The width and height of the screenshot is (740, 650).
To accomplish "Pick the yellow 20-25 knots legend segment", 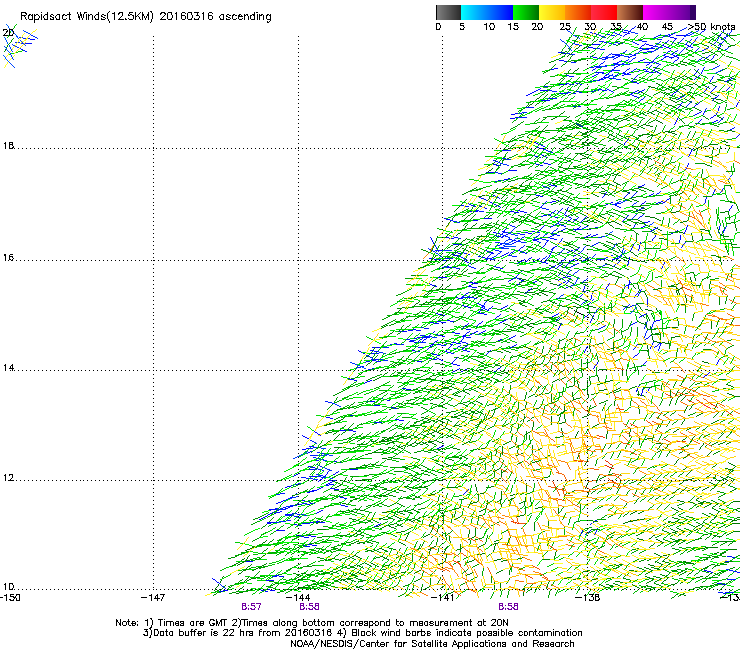I will 552,12.
